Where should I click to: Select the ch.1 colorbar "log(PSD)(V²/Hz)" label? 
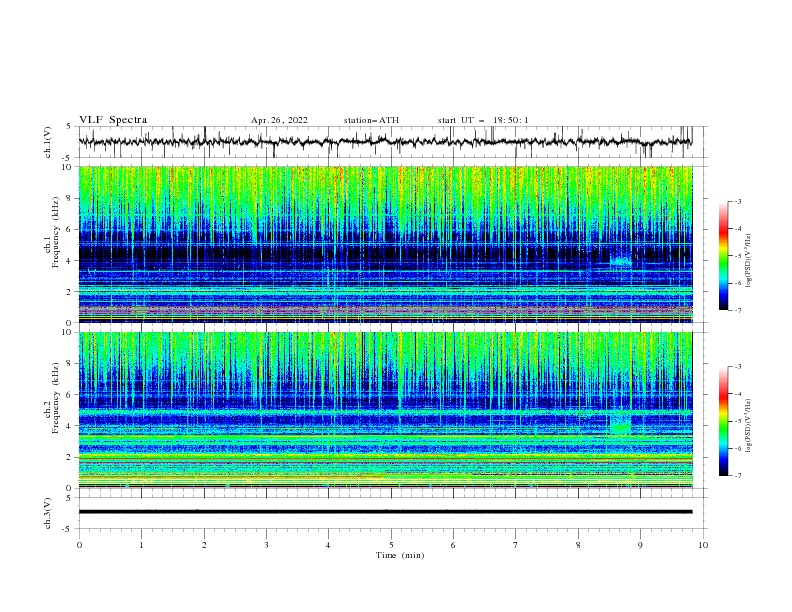(x=748, y=261)
